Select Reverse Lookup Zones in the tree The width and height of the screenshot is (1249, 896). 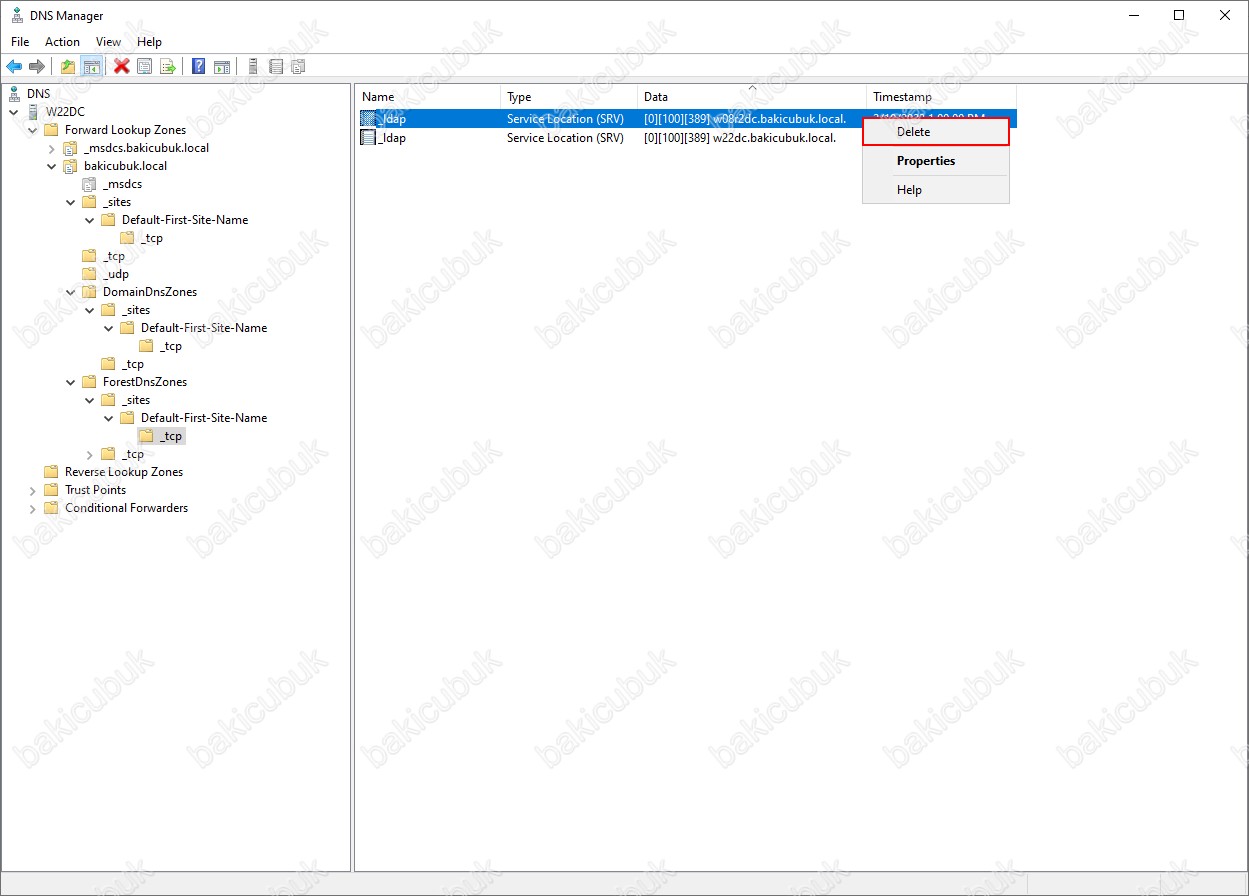(124, 472)
